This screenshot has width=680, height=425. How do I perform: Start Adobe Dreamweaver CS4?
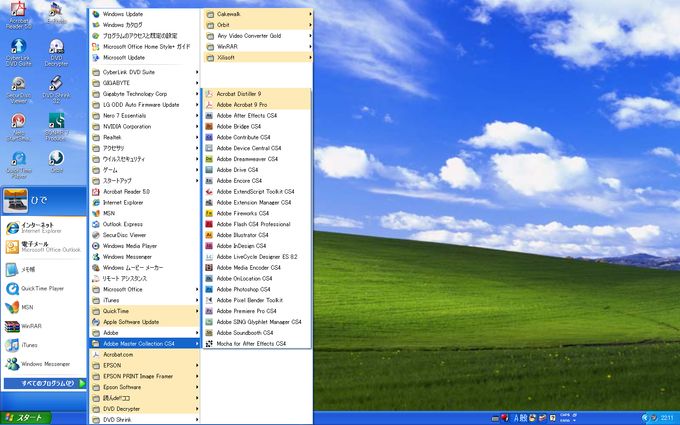(257, 159)
